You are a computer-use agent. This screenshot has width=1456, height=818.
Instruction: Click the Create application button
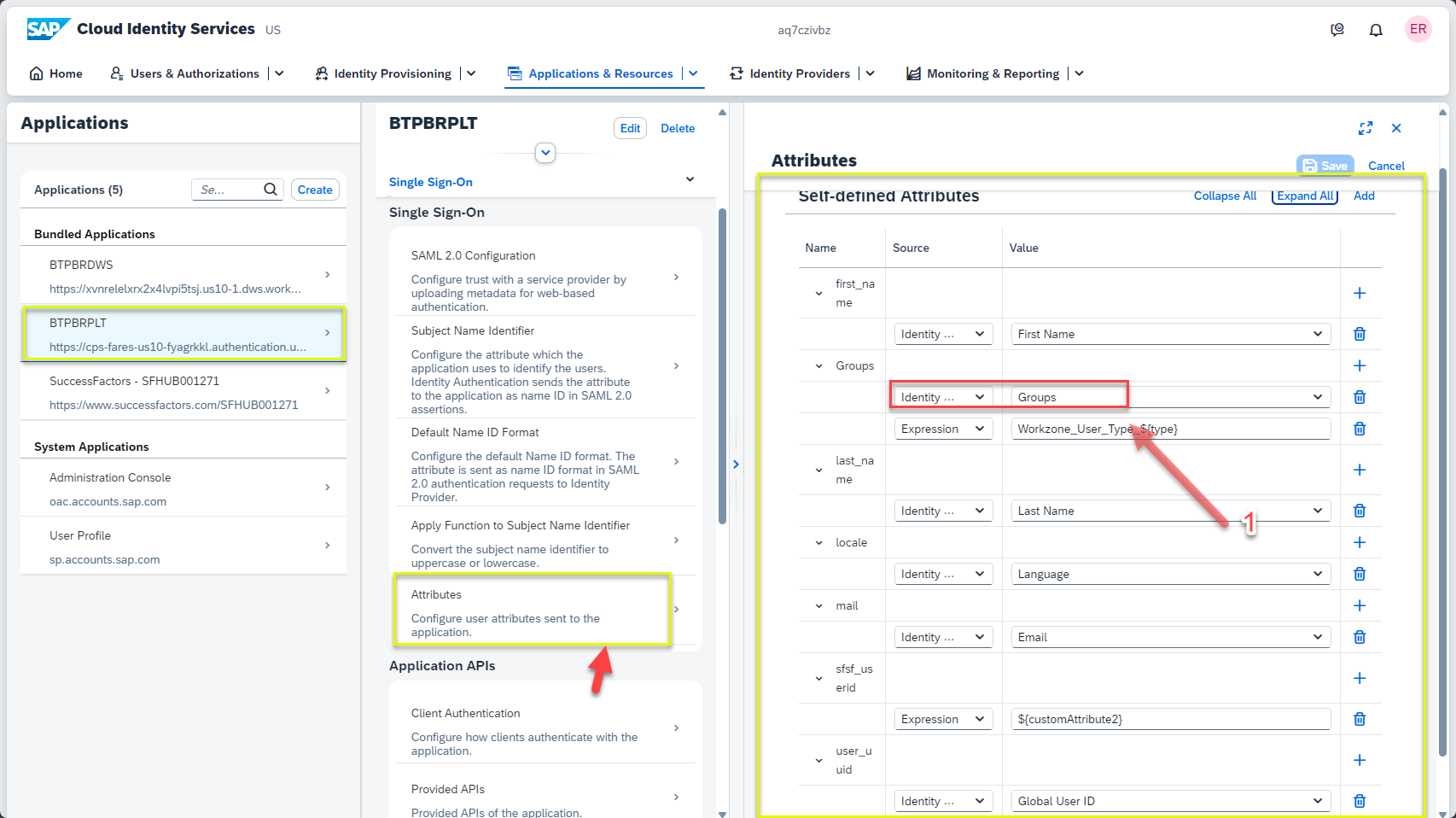coord(315,190)
